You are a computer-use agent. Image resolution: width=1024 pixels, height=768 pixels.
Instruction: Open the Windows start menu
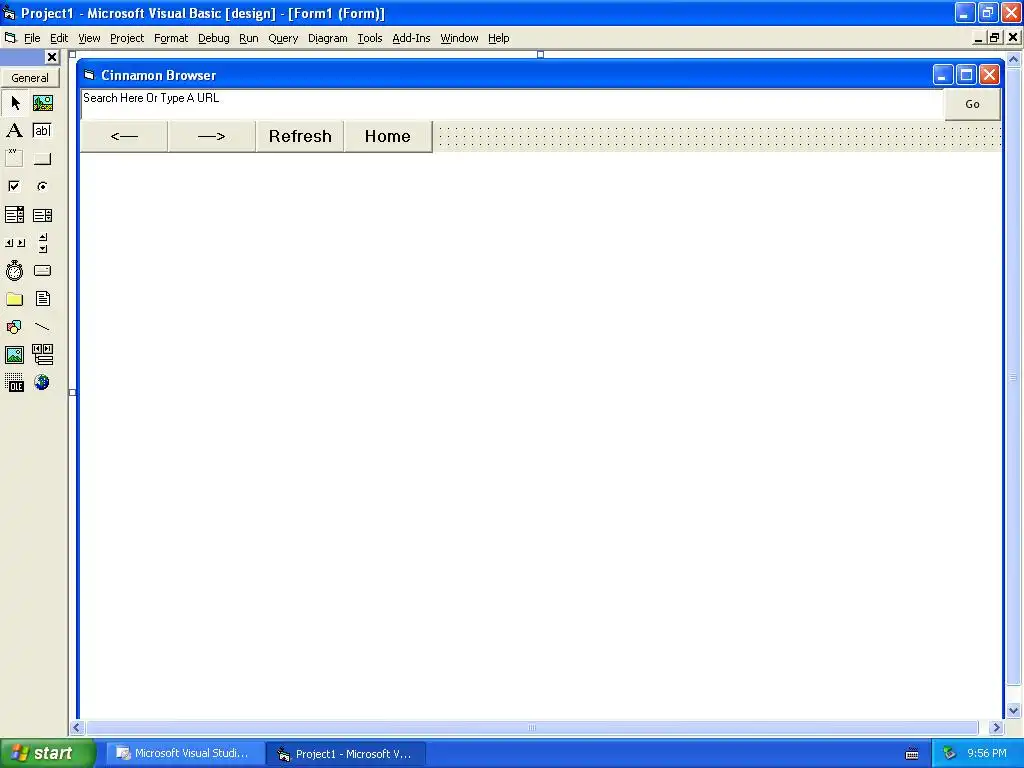[48, 754]
